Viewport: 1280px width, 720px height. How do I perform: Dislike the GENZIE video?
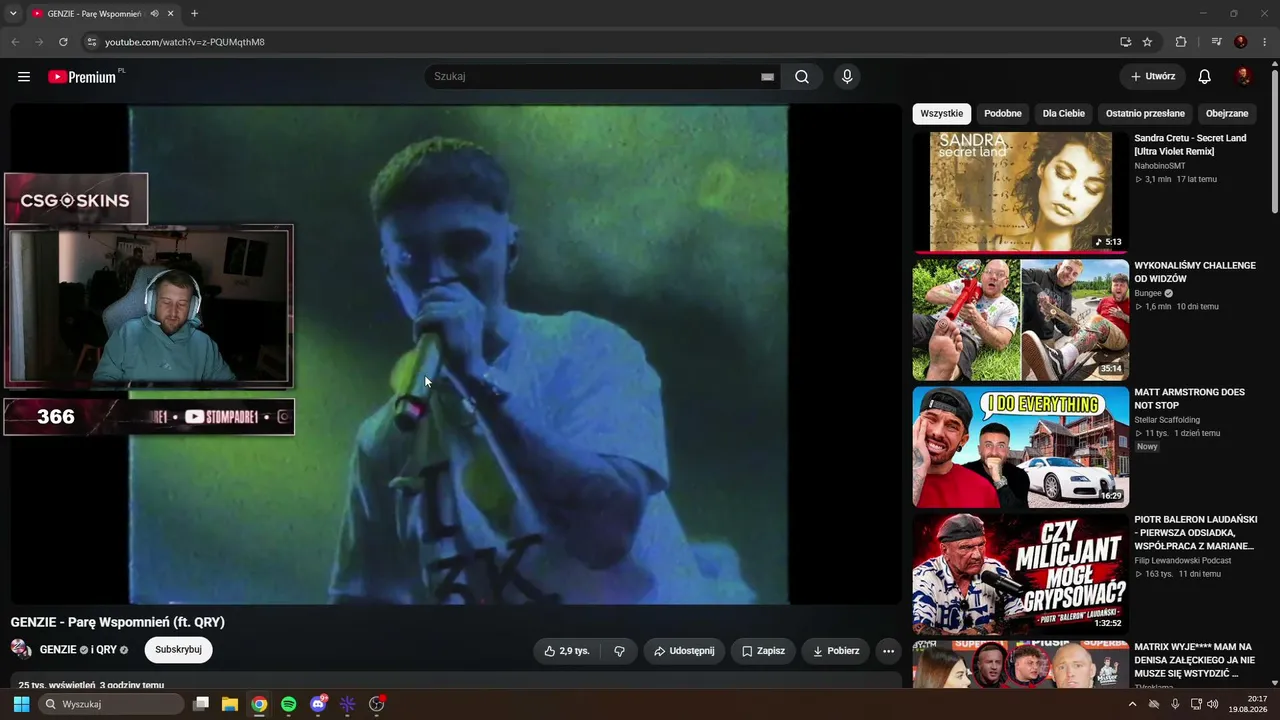tap(619, 651)
